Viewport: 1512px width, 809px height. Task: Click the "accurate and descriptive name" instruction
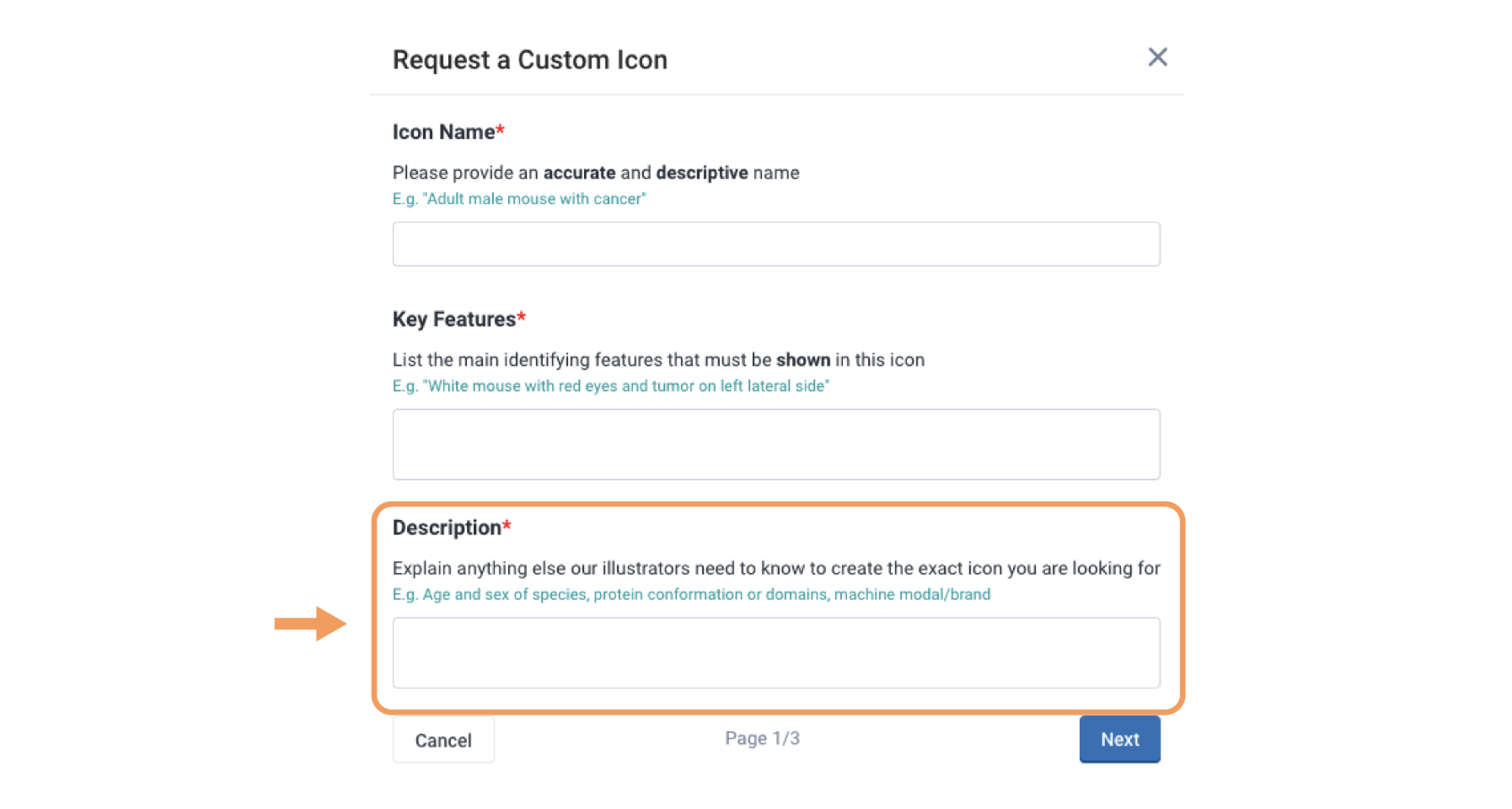pyautogui.click(x=595, y=173)
